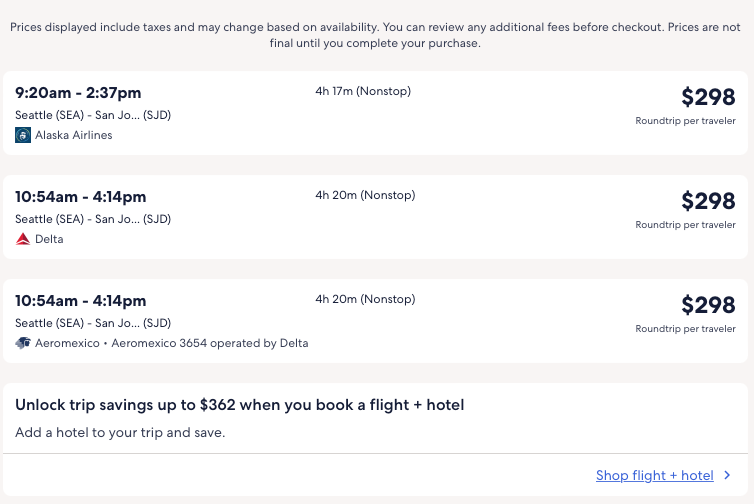
Task: Select the 9:20am - 2:37pm flight time
Action: [x=78, y=93]
